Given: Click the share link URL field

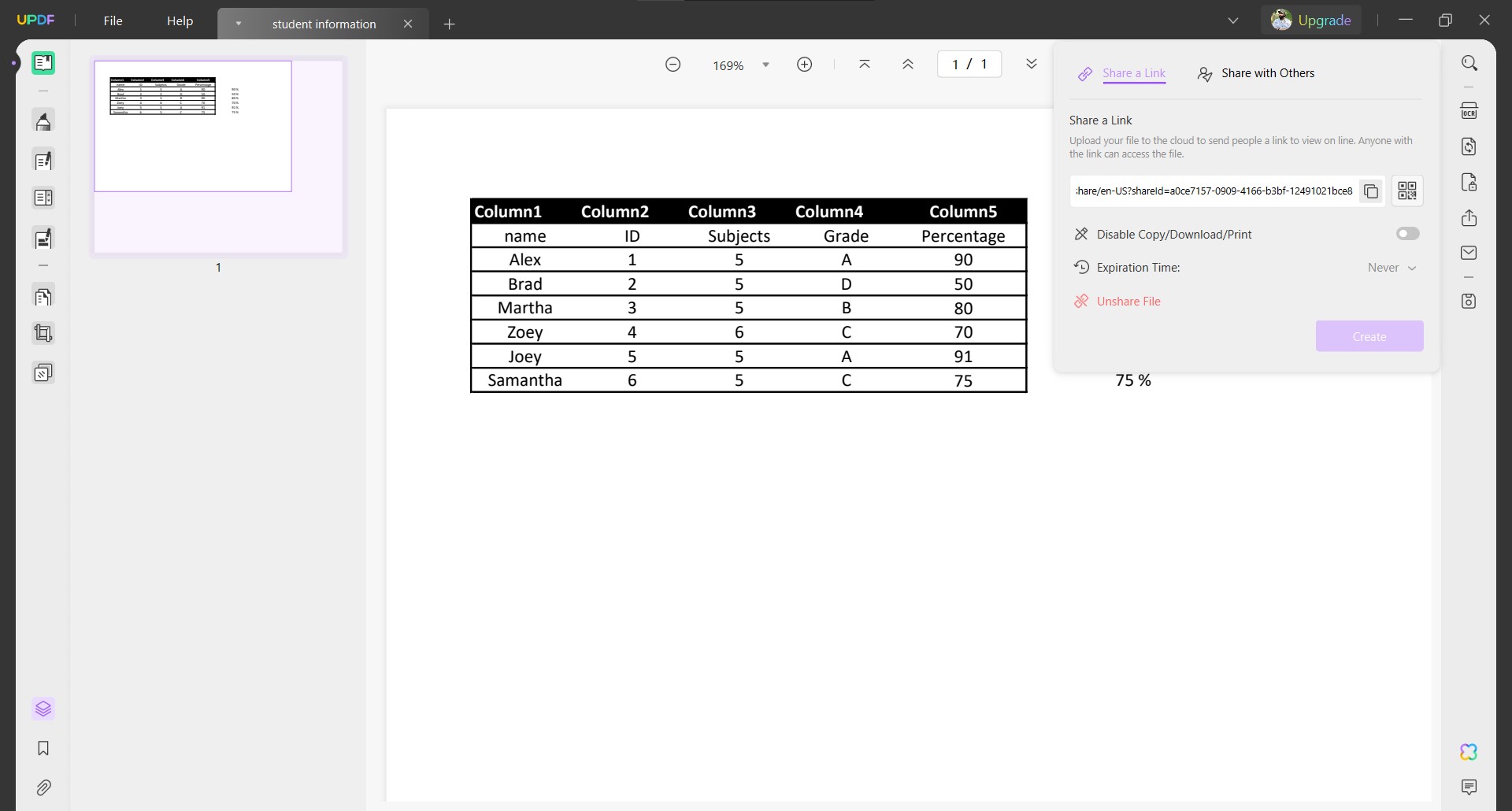Looking at the screenshot, I should (1214, 191).
